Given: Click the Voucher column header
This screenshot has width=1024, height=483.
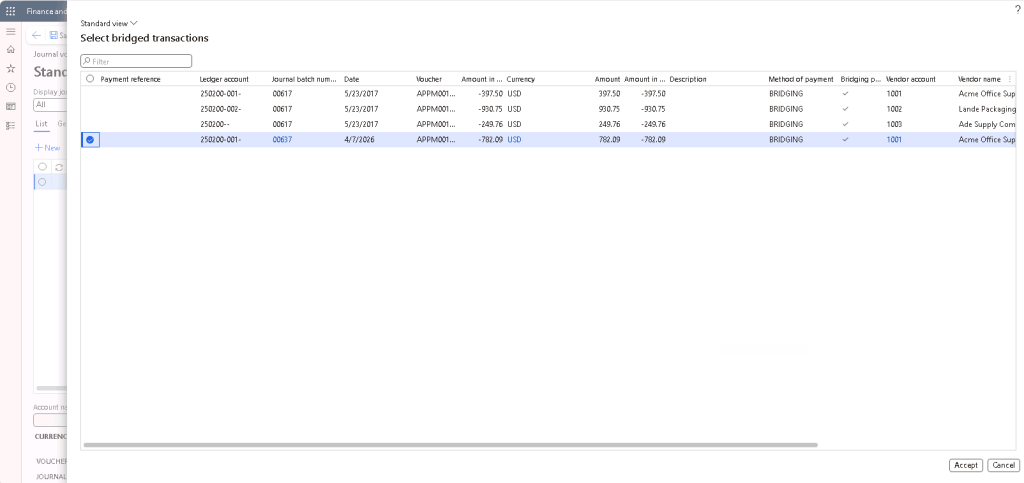Looking at the screenshot, I should coord(429,79).
